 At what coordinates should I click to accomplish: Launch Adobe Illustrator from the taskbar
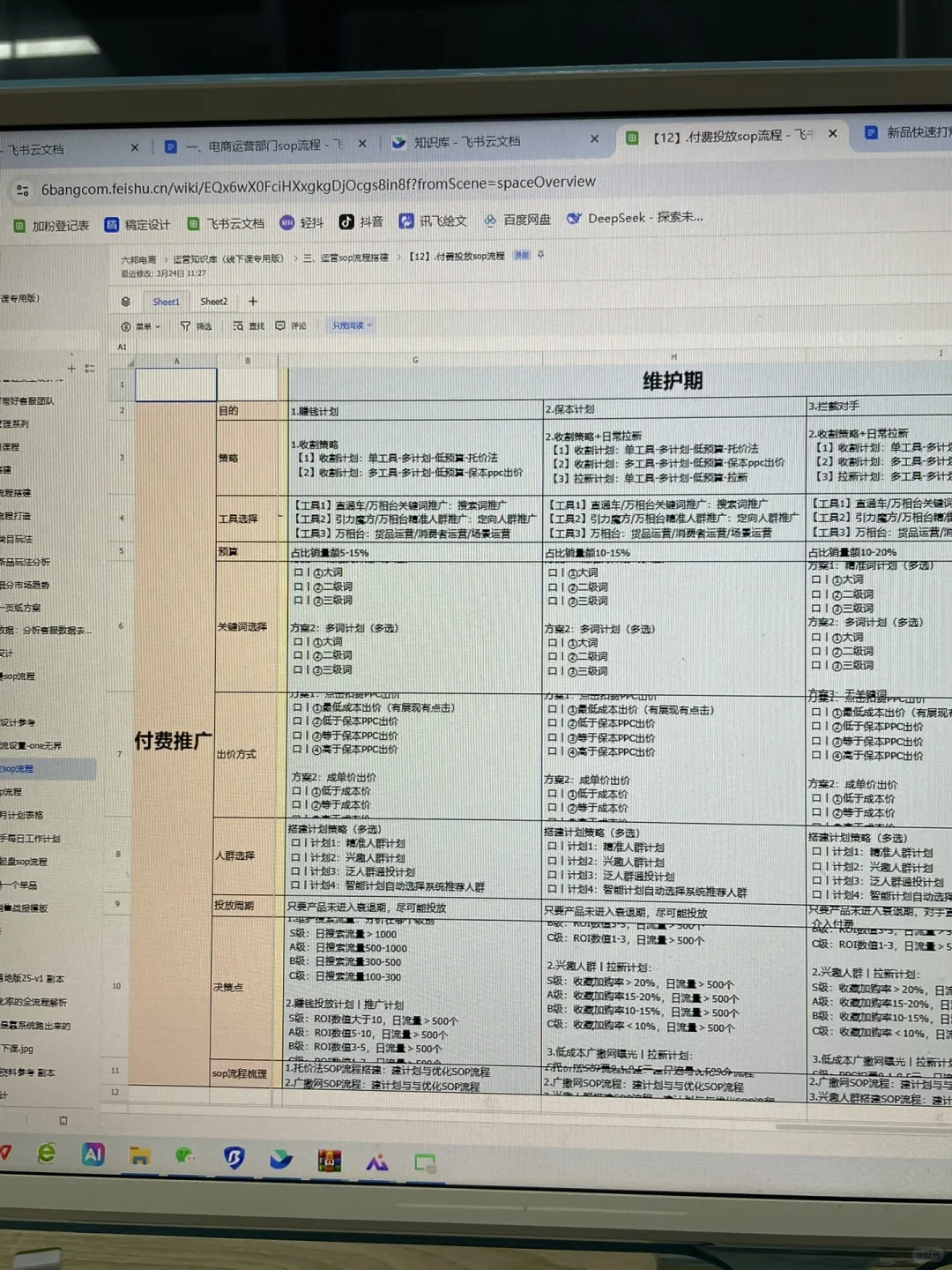[93, 1155]
